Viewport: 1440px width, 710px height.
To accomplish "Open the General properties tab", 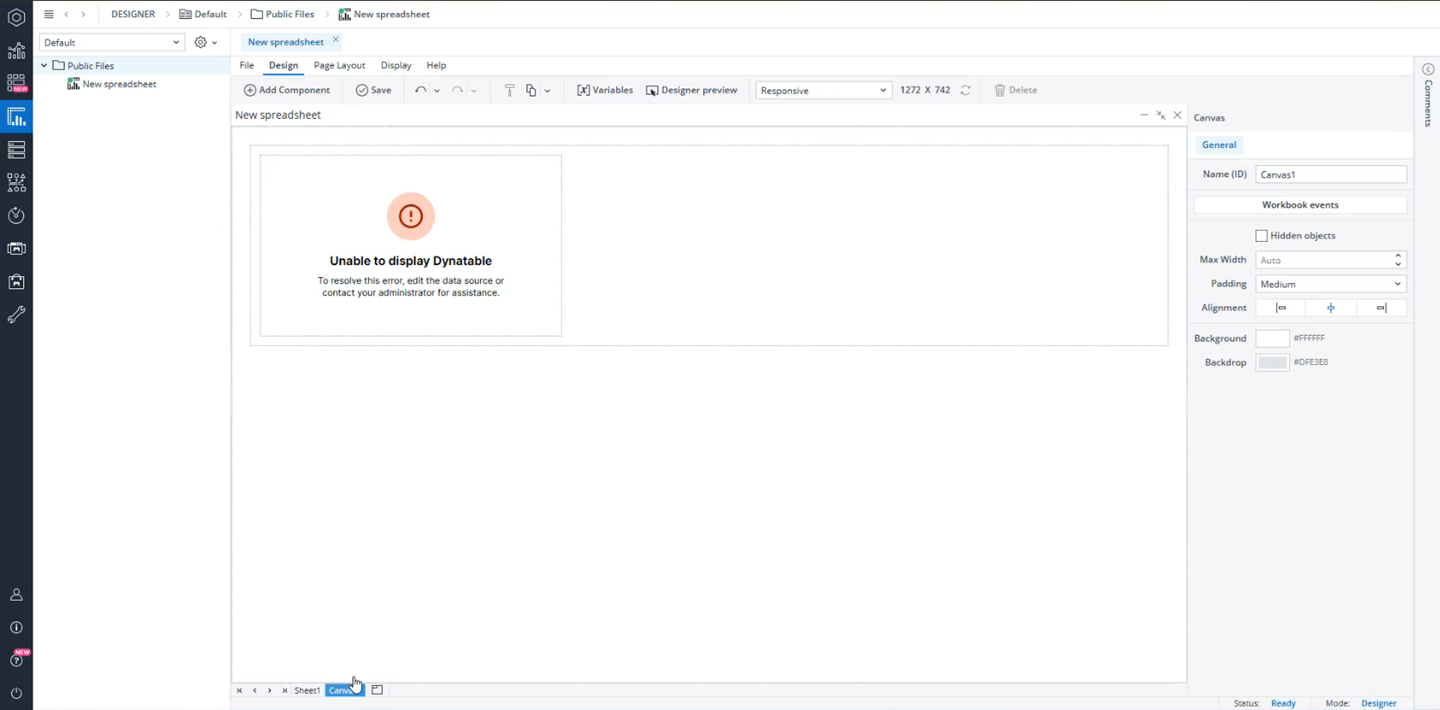I will (1219, 145).
